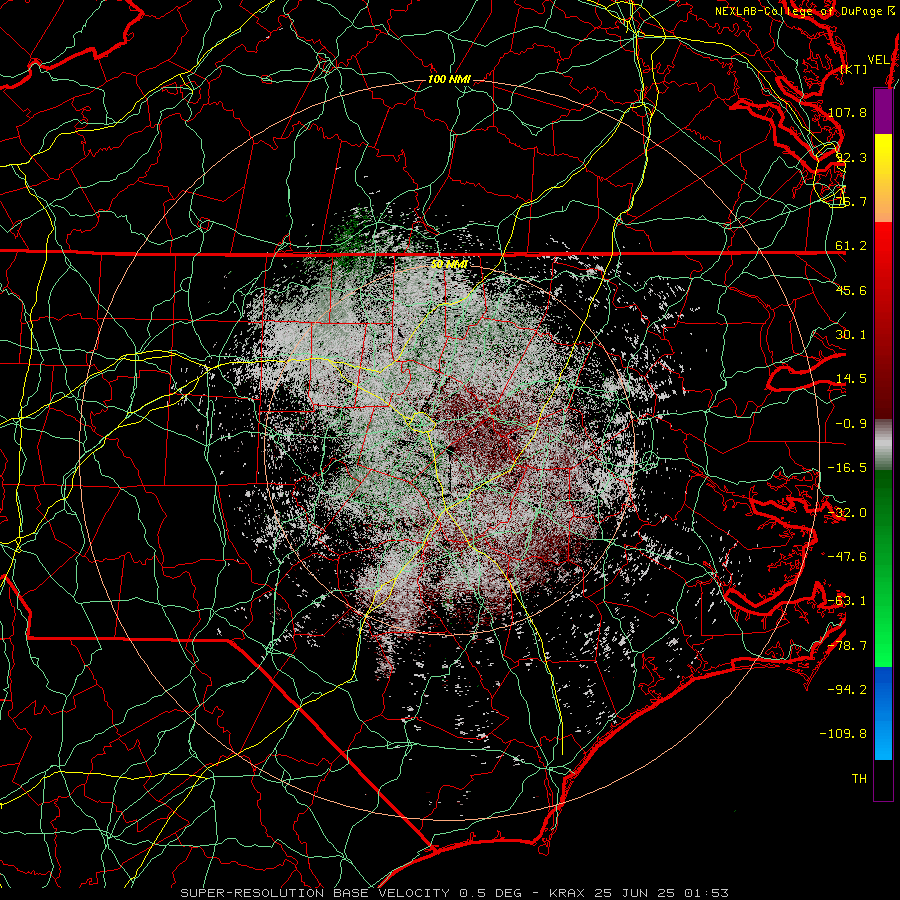Viewport: 900px width, 900px height.
Task: Select the 92.3 value on velocity scale
Action: pos(851,157)
